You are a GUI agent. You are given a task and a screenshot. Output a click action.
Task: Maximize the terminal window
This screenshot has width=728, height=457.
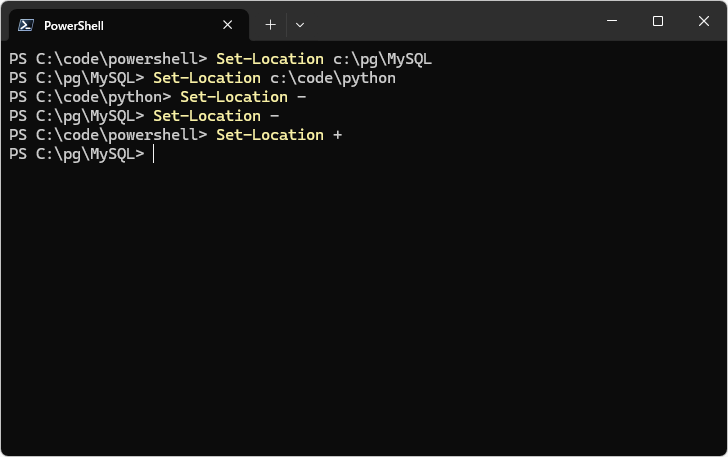pyautogui.click(x=658, y=21)
